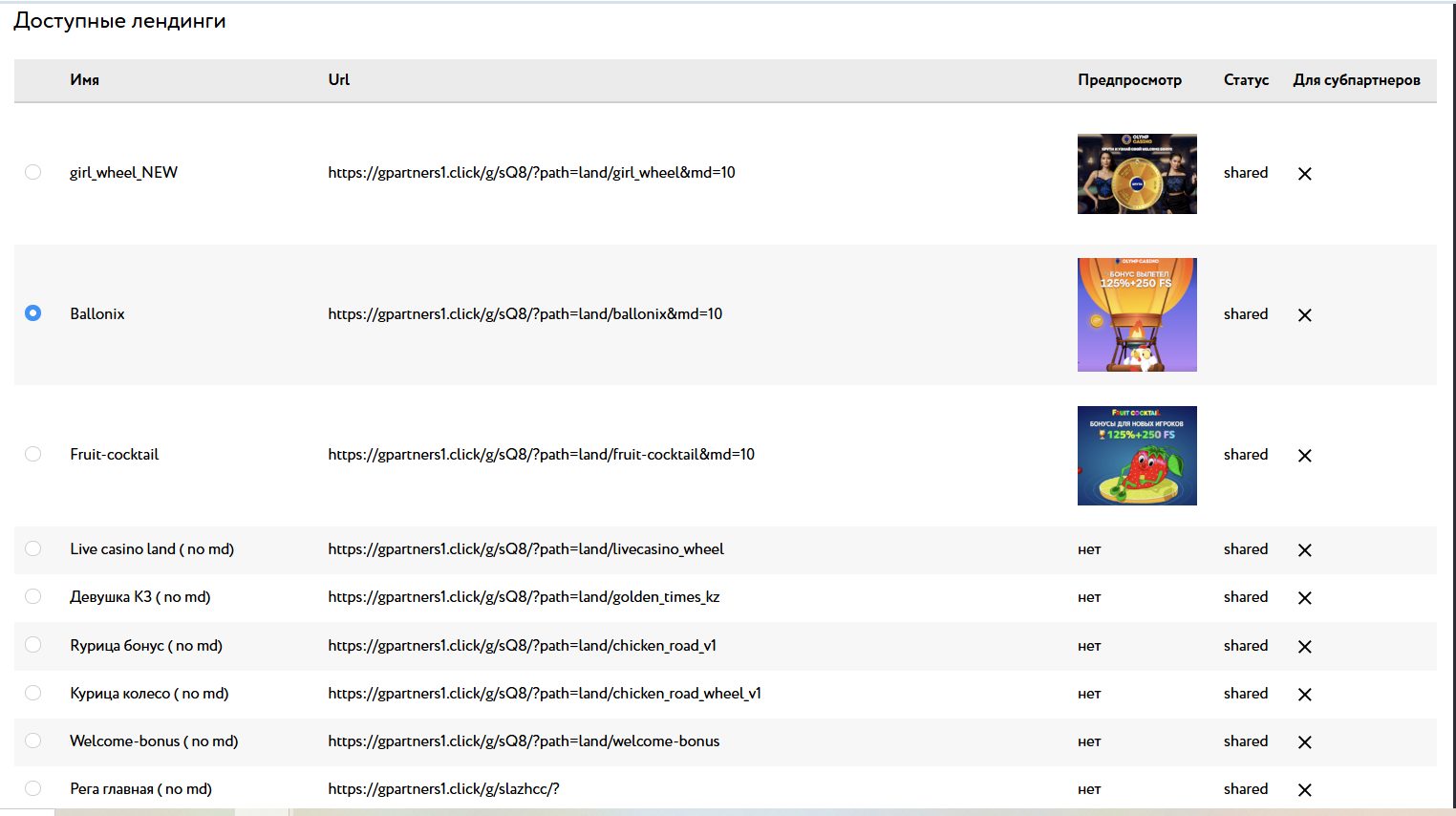
Task: Click the Статус column header
Action: click(x=1246, y=80)
